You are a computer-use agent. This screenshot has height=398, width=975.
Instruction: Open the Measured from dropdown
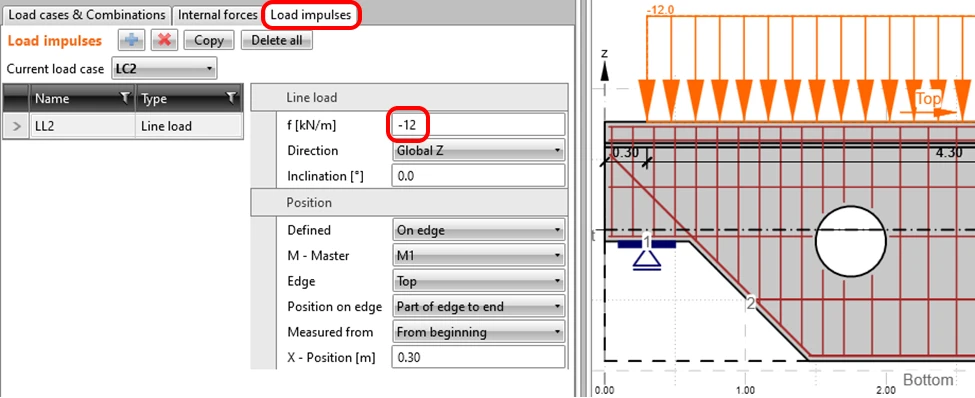(x=478, y=332)
